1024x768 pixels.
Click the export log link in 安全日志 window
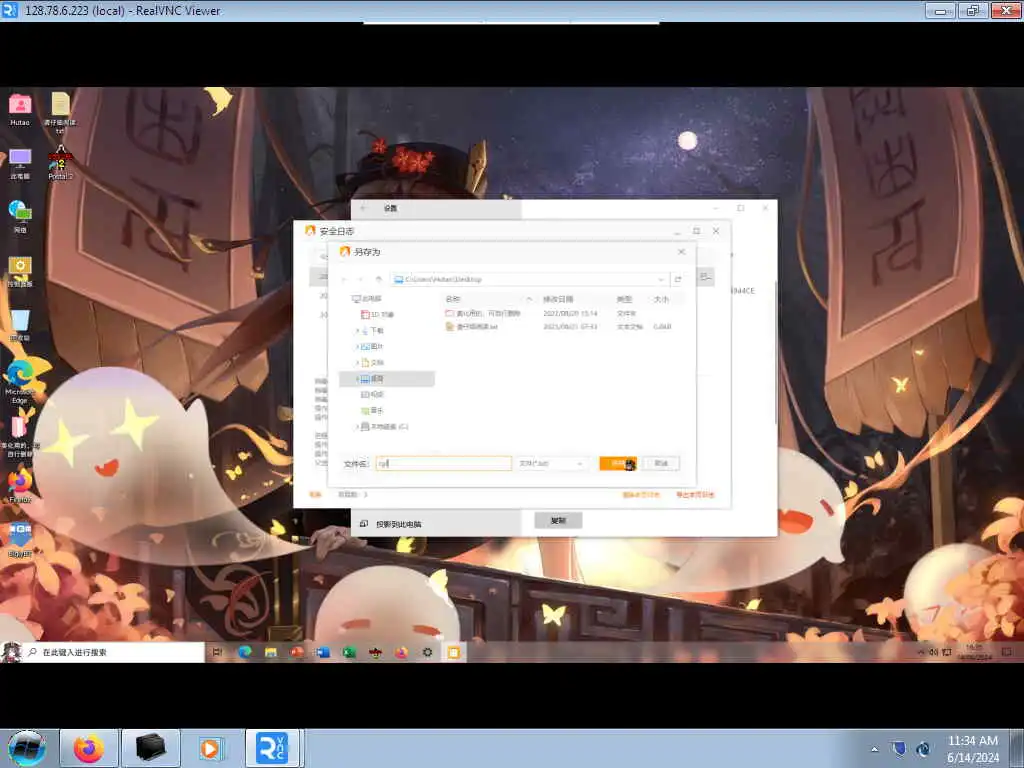pos(695,495)
